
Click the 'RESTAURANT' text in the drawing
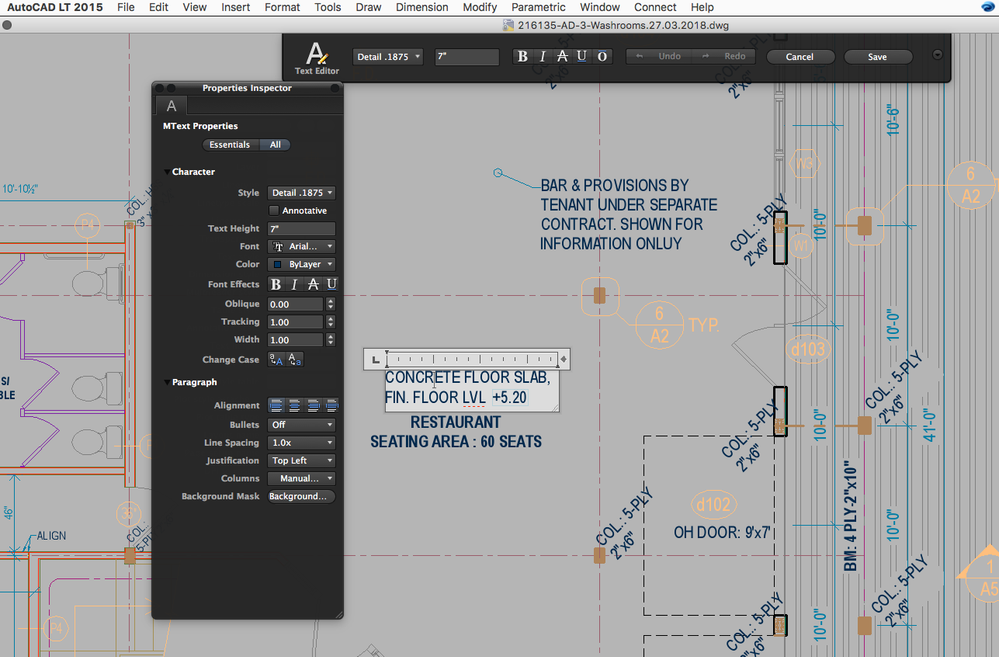[456, 422]
